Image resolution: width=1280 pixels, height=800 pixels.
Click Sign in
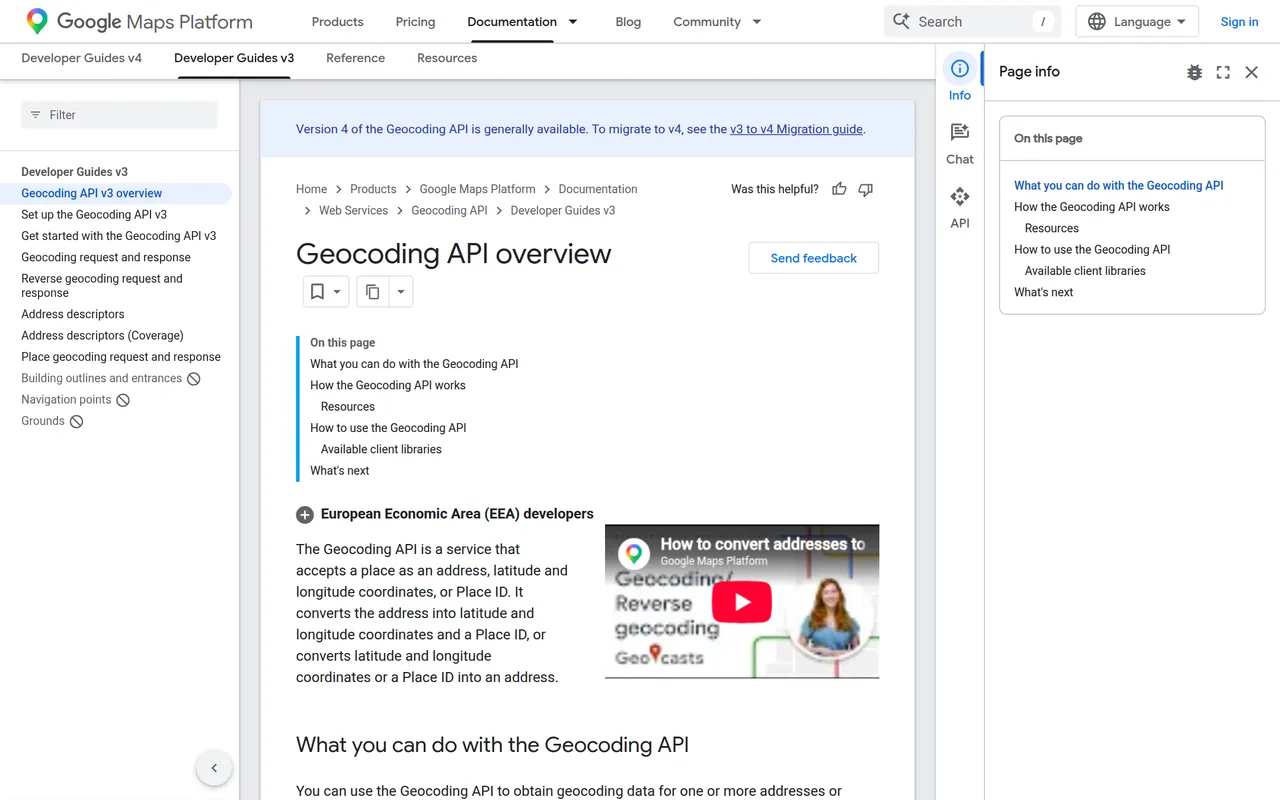(x=1239, y=22)
